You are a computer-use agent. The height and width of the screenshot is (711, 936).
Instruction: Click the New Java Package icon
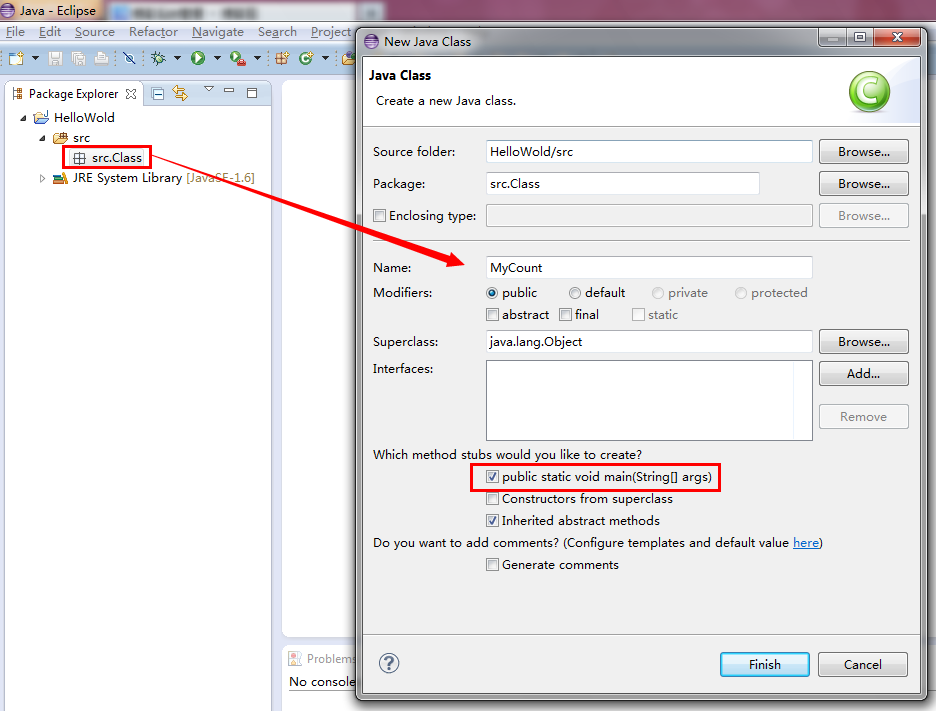(x=282, y=58)
